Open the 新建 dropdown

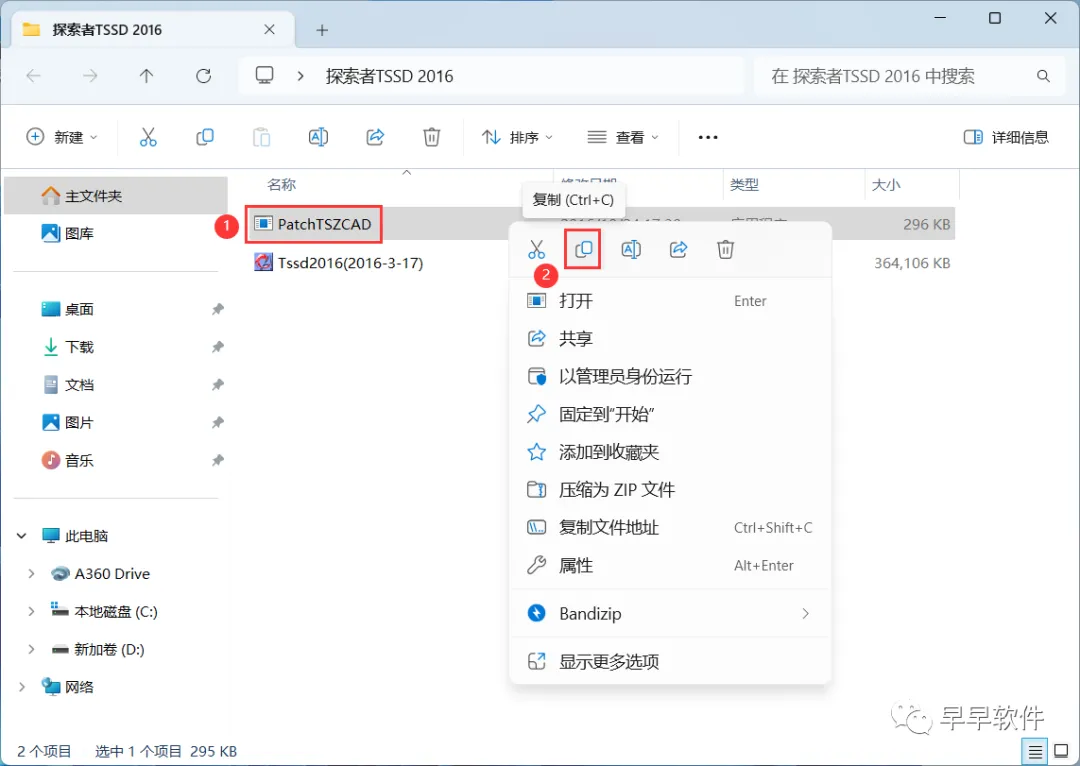click(62, 137)
